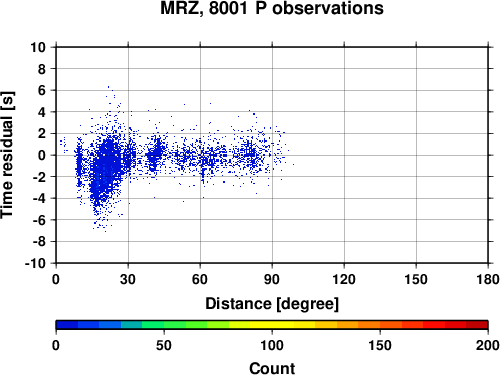Click the dark red colorbar segment at 200
This screenshot has width=500, height=375.
(x=477, y=325)
